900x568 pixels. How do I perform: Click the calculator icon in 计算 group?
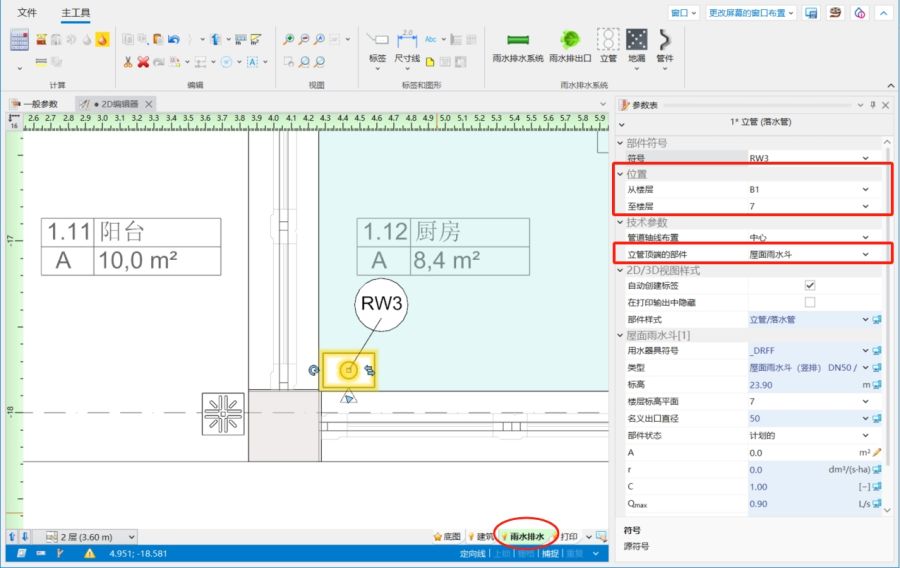pos(20,40)
